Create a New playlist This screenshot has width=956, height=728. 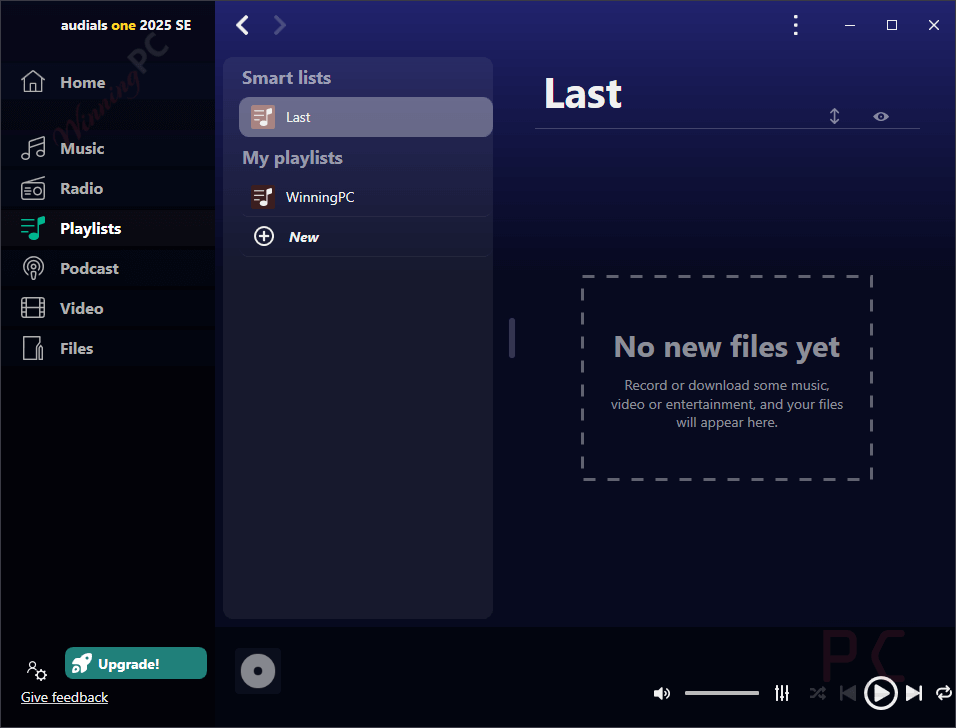coord(366,237)
